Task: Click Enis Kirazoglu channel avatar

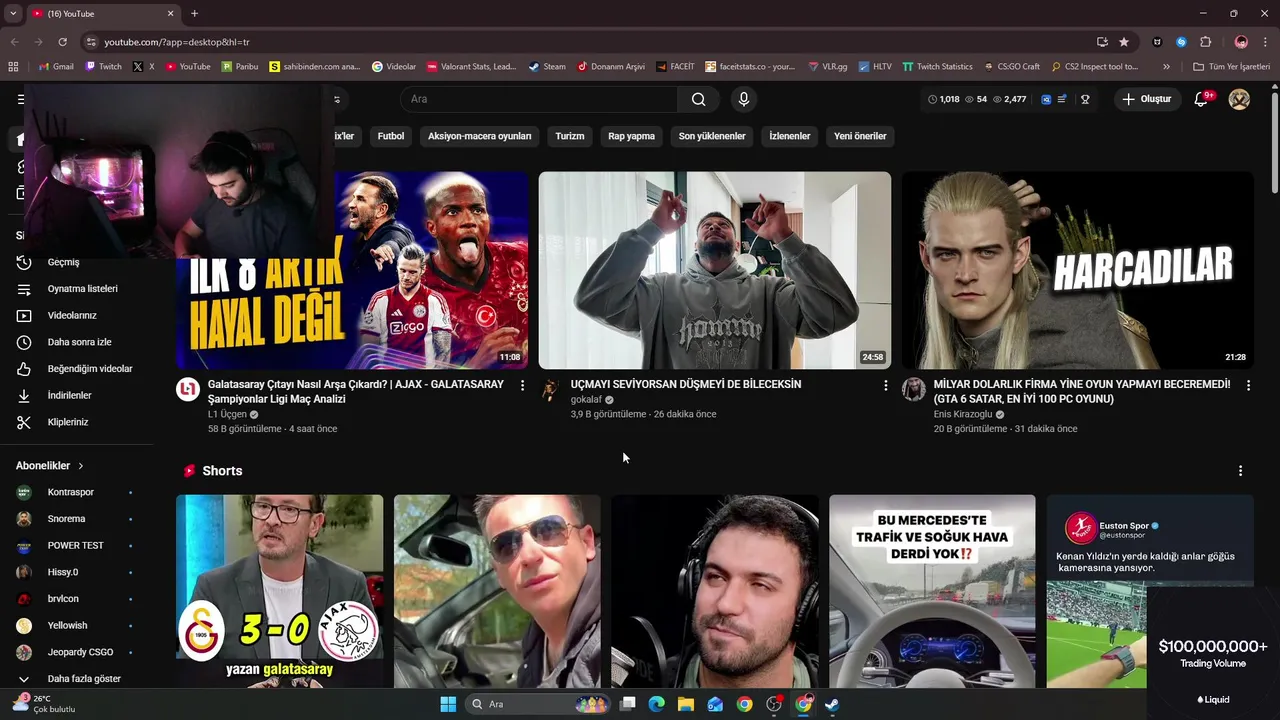Action: pyautogui.click(x=913, y=389)
